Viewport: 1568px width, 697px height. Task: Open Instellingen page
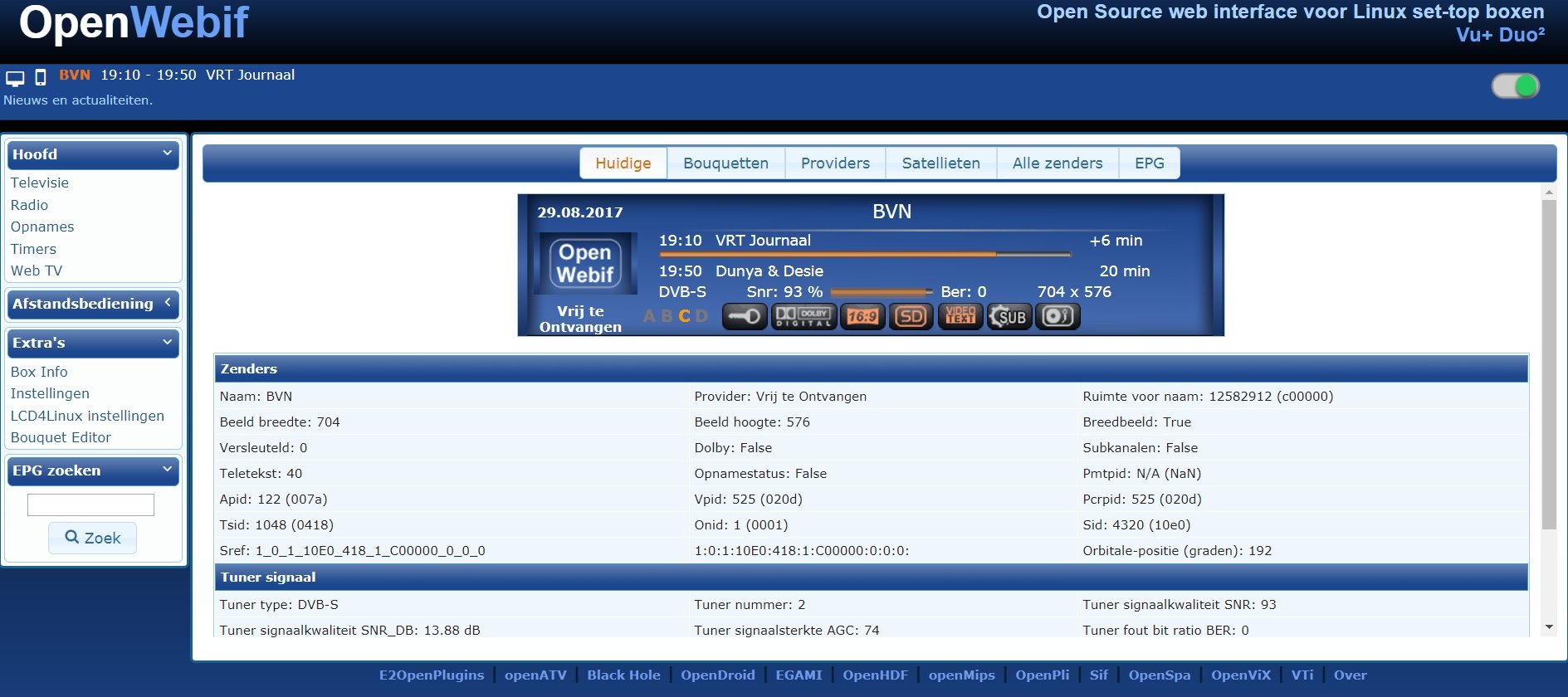pos(50,393)
